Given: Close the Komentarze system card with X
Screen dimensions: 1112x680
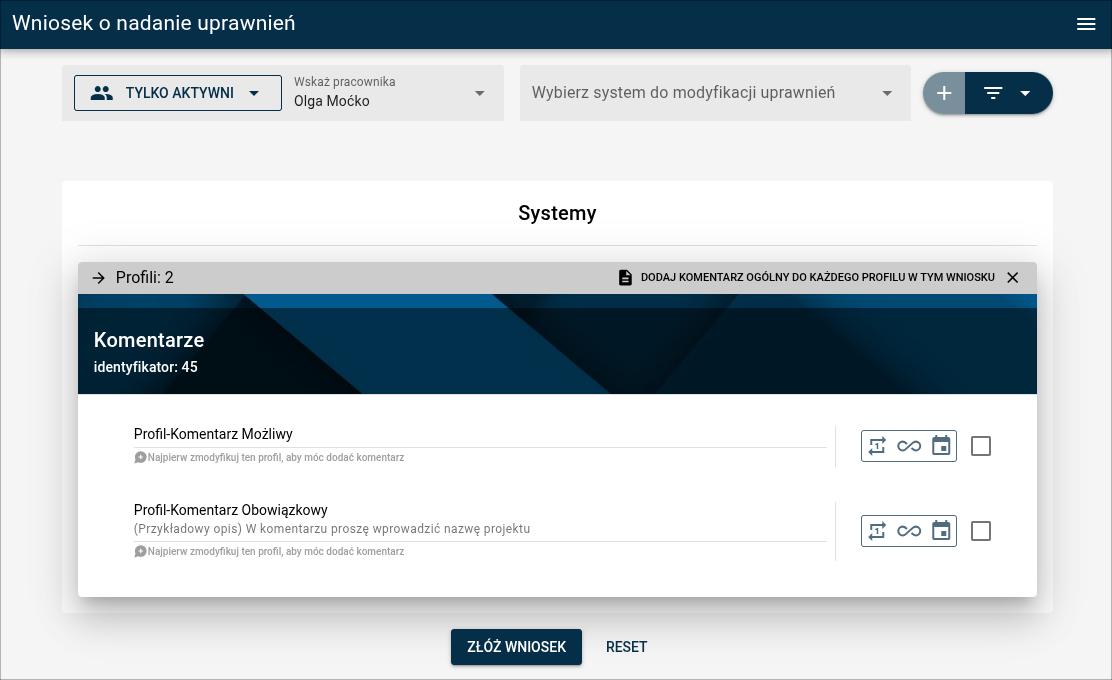Looking at the screenshot, I should pyautogui.click(x=1012, y=278).
